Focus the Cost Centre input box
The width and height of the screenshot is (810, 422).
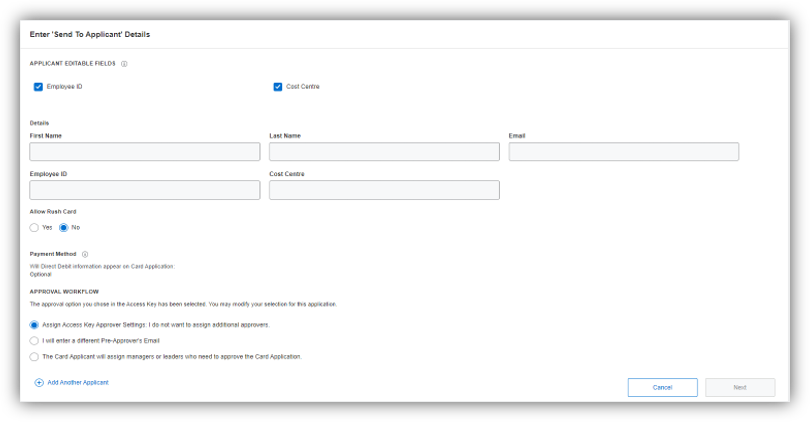coord(384,190)
